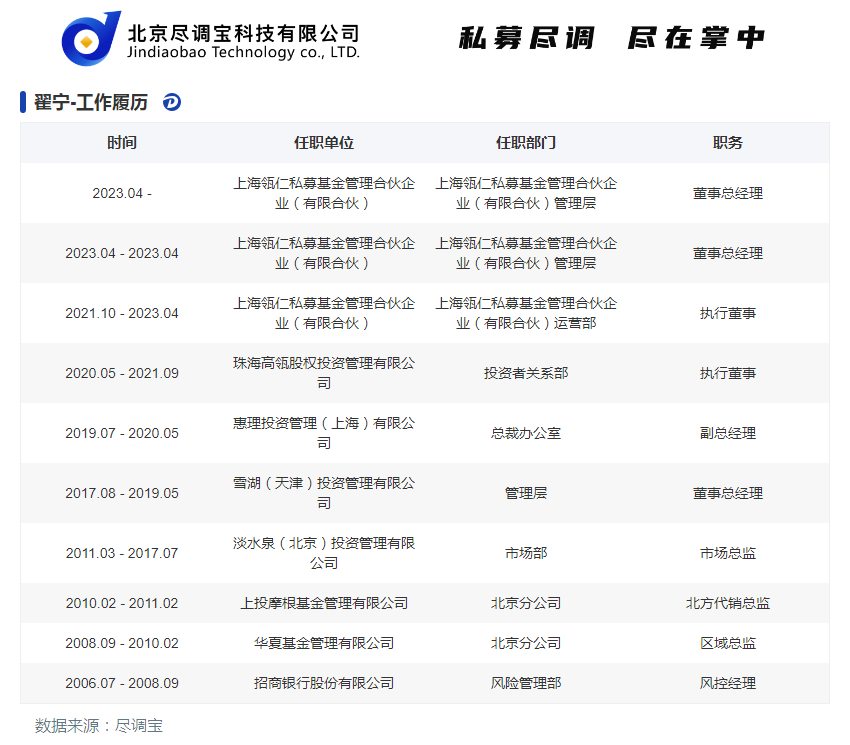This screenshot has height=745, width=850.
Task: Click the date cell 2011.03 - 2017.07
Action: click(x=122, y=553)
